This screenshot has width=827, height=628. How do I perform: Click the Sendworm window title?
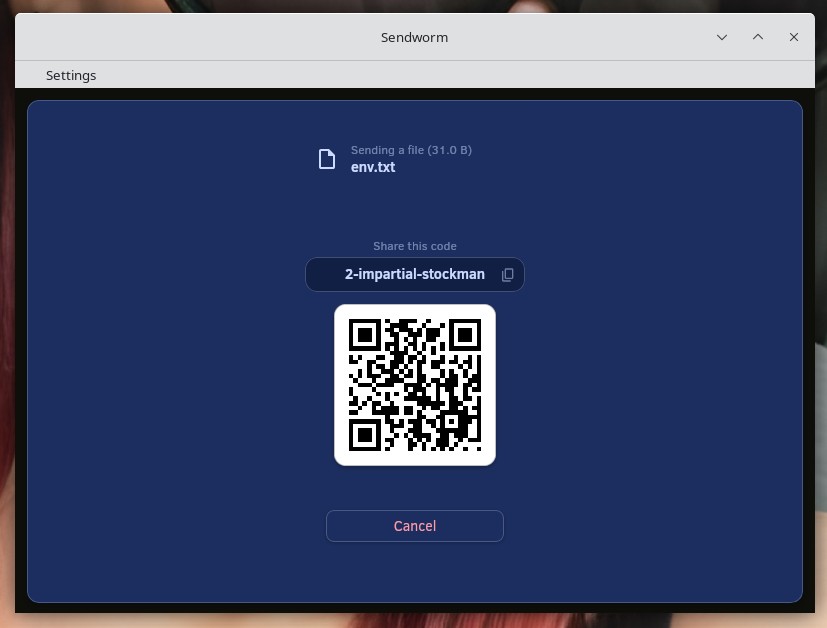pos(414,37)
